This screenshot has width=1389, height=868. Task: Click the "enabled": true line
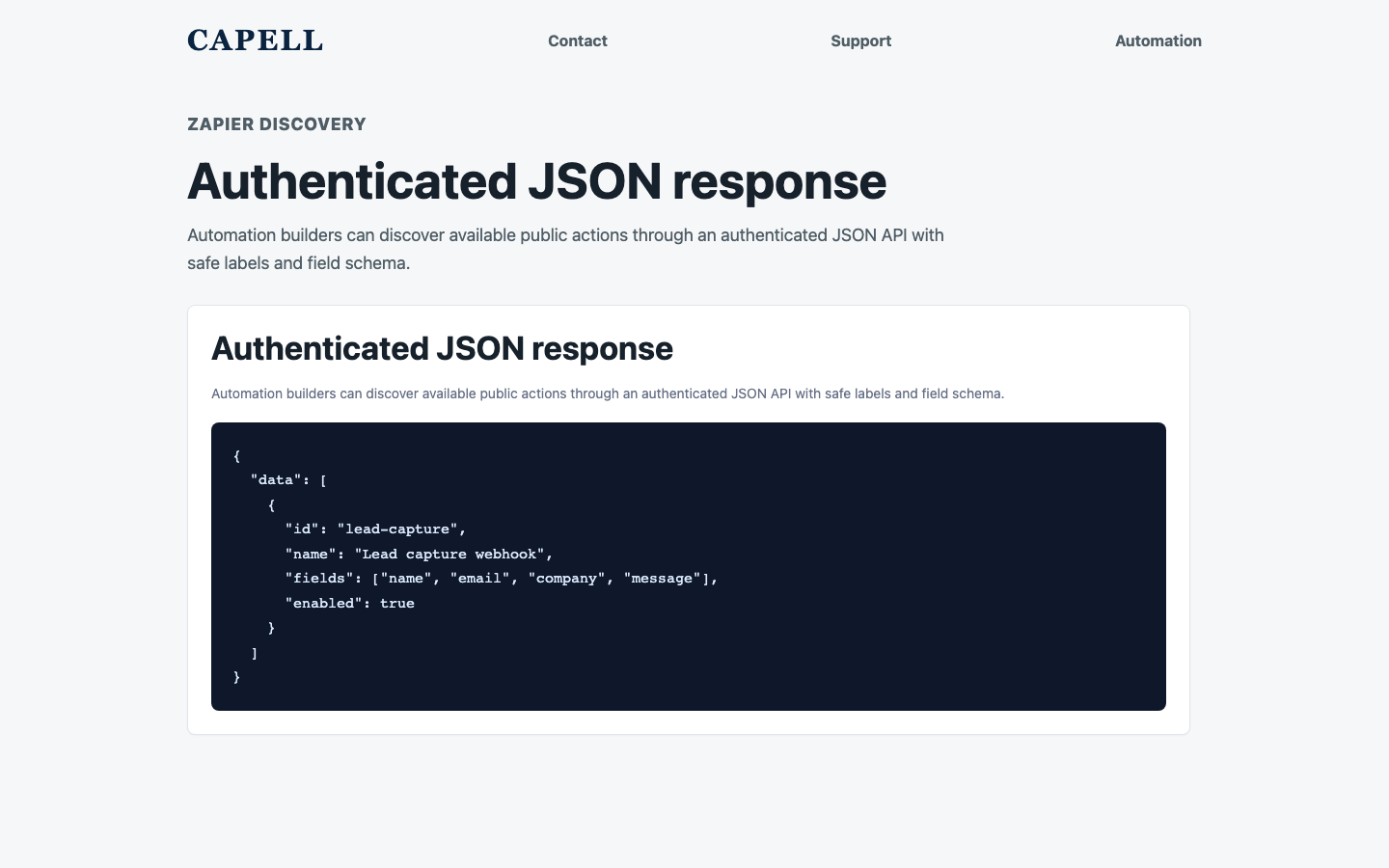click(x=350, y=604)
